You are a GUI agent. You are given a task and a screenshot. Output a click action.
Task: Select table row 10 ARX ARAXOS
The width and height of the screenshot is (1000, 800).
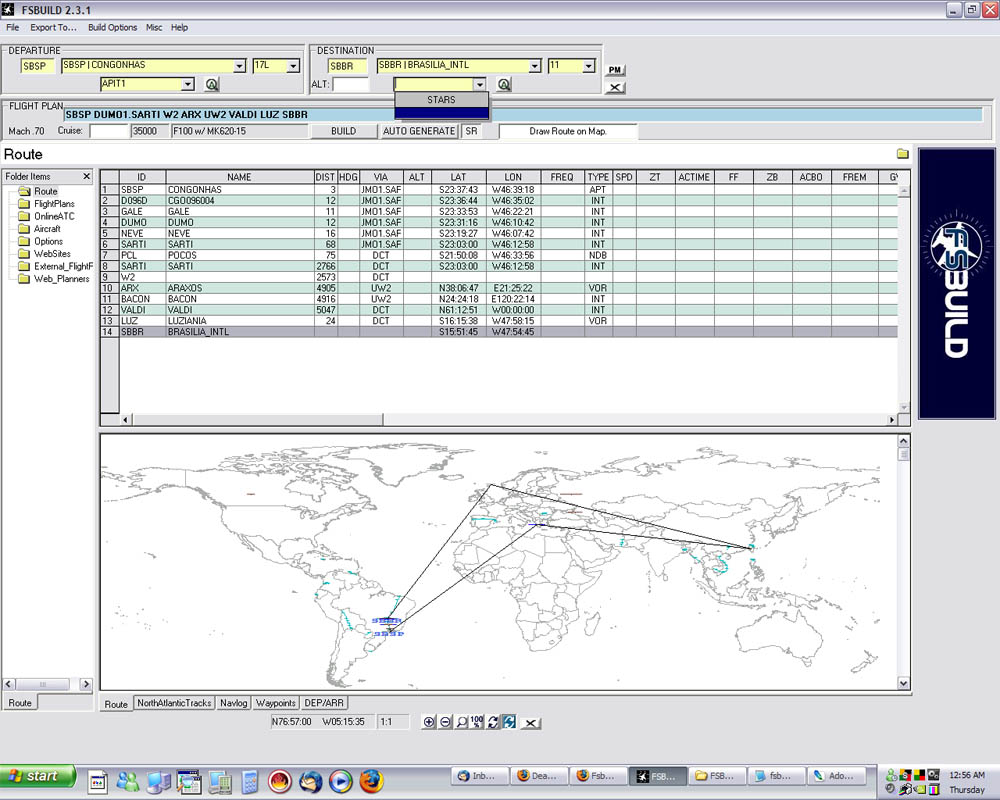click(499, 288)
